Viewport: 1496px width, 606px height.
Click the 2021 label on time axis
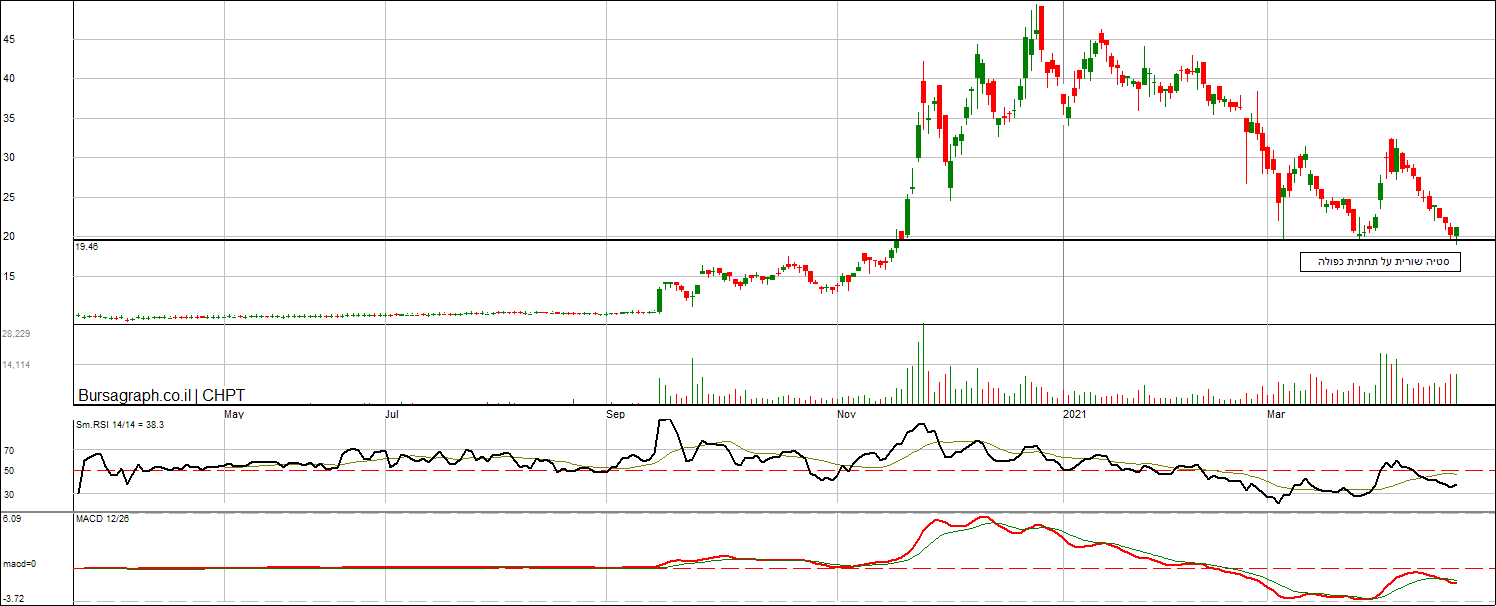click(1074, 413)
